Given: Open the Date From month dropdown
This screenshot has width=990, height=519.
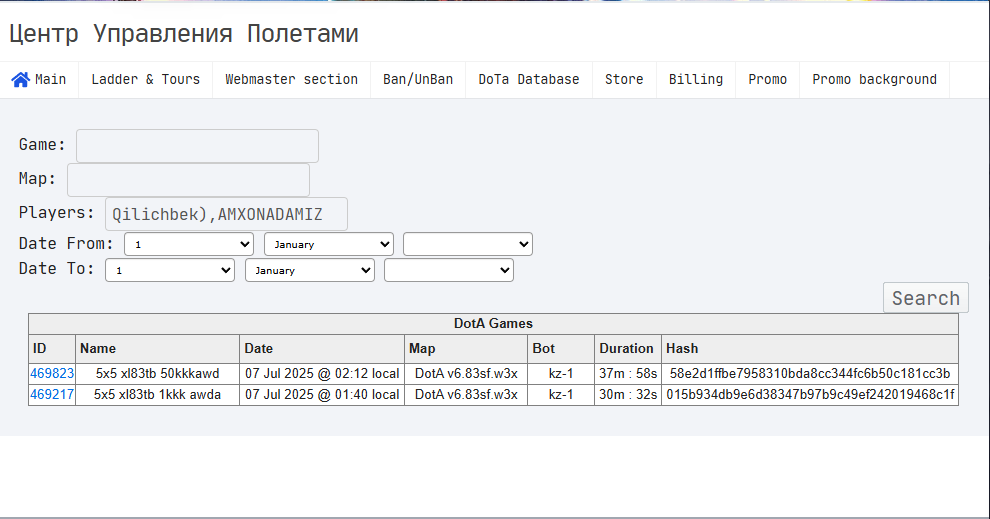Looking at the screenshot, I should click(x=329, y=244).
